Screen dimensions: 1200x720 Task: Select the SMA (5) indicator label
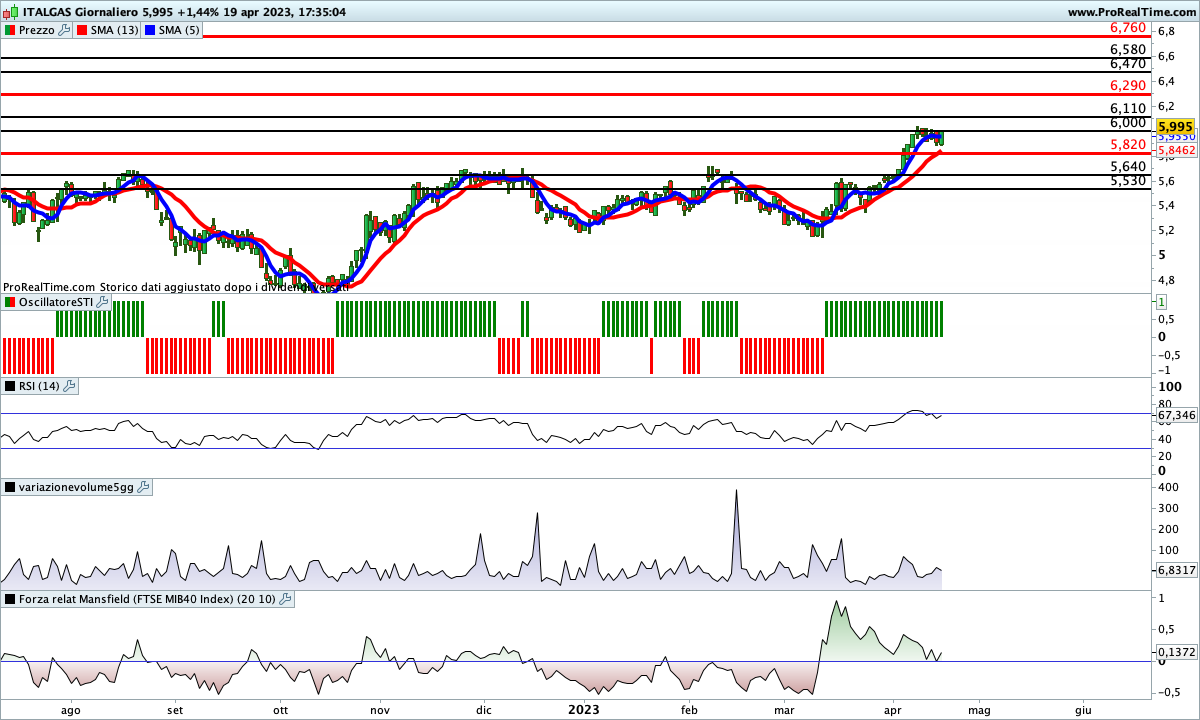tap(179, 30)
